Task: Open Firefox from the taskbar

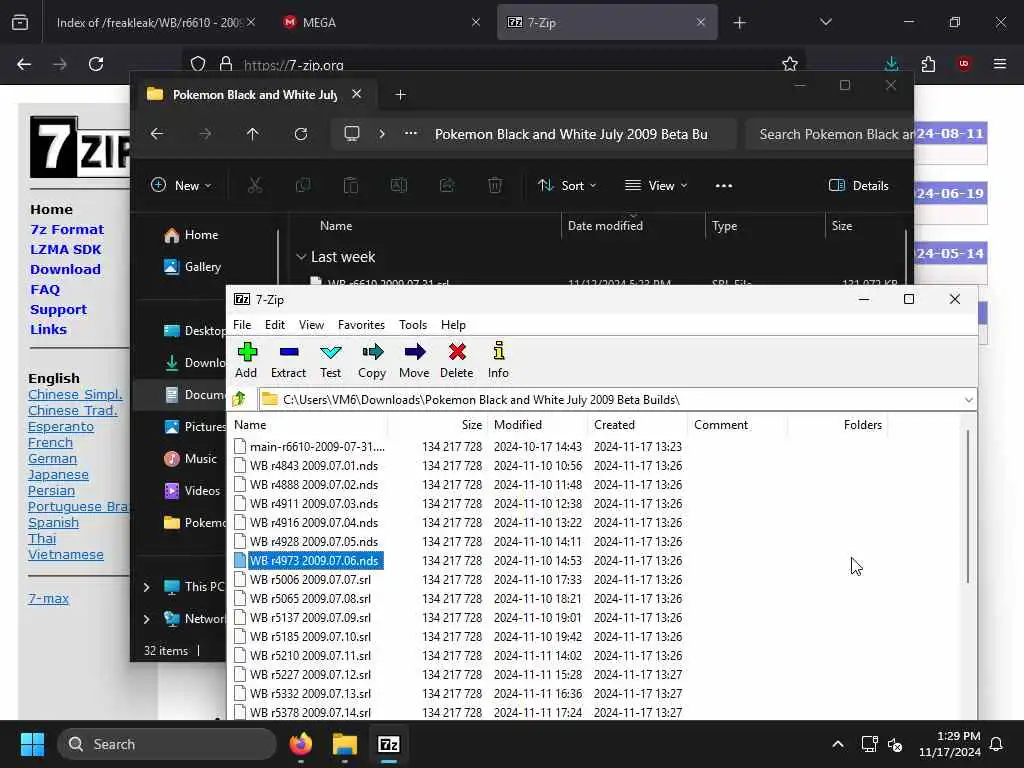Action: pos(301,744)
